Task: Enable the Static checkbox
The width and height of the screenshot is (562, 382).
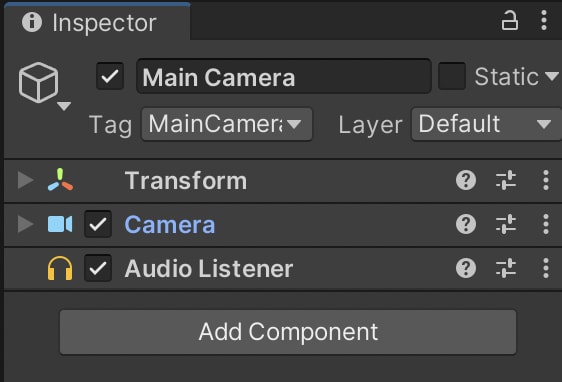Action: (452, 76)
